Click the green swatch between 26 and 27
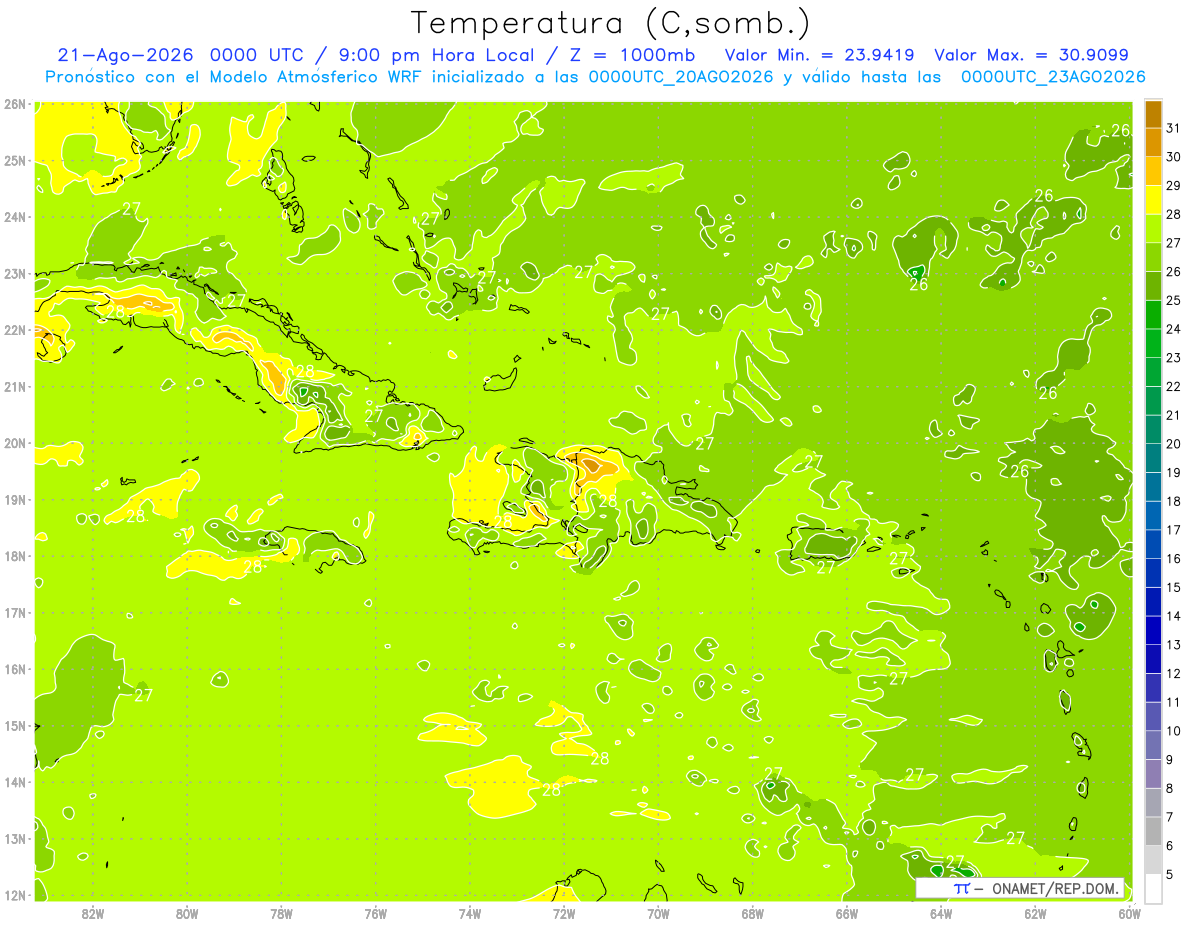1200x927 pixels. pos(1153,257)
